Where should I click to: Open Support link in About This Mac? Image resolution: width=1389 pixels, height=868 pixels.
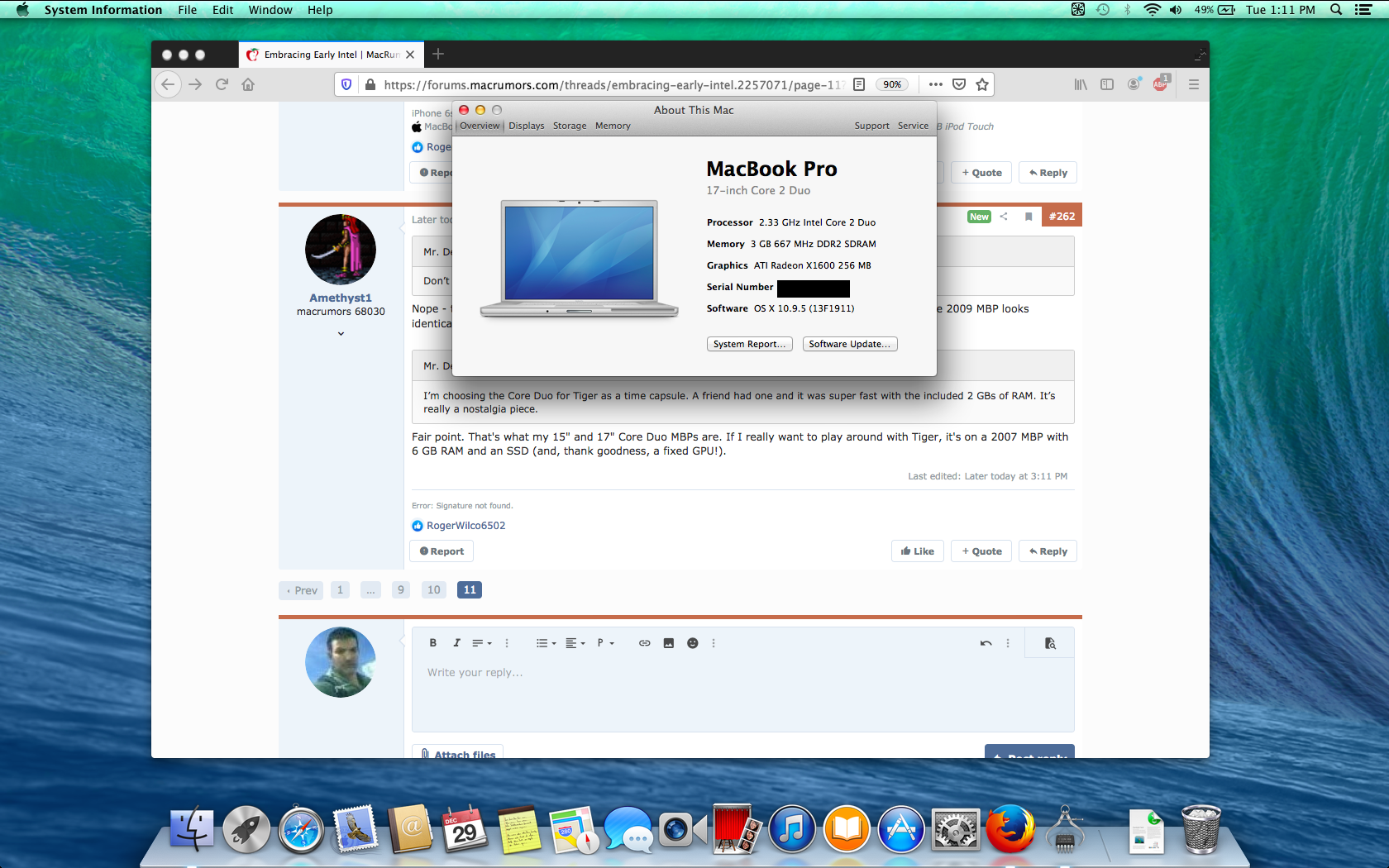(871, 126)
